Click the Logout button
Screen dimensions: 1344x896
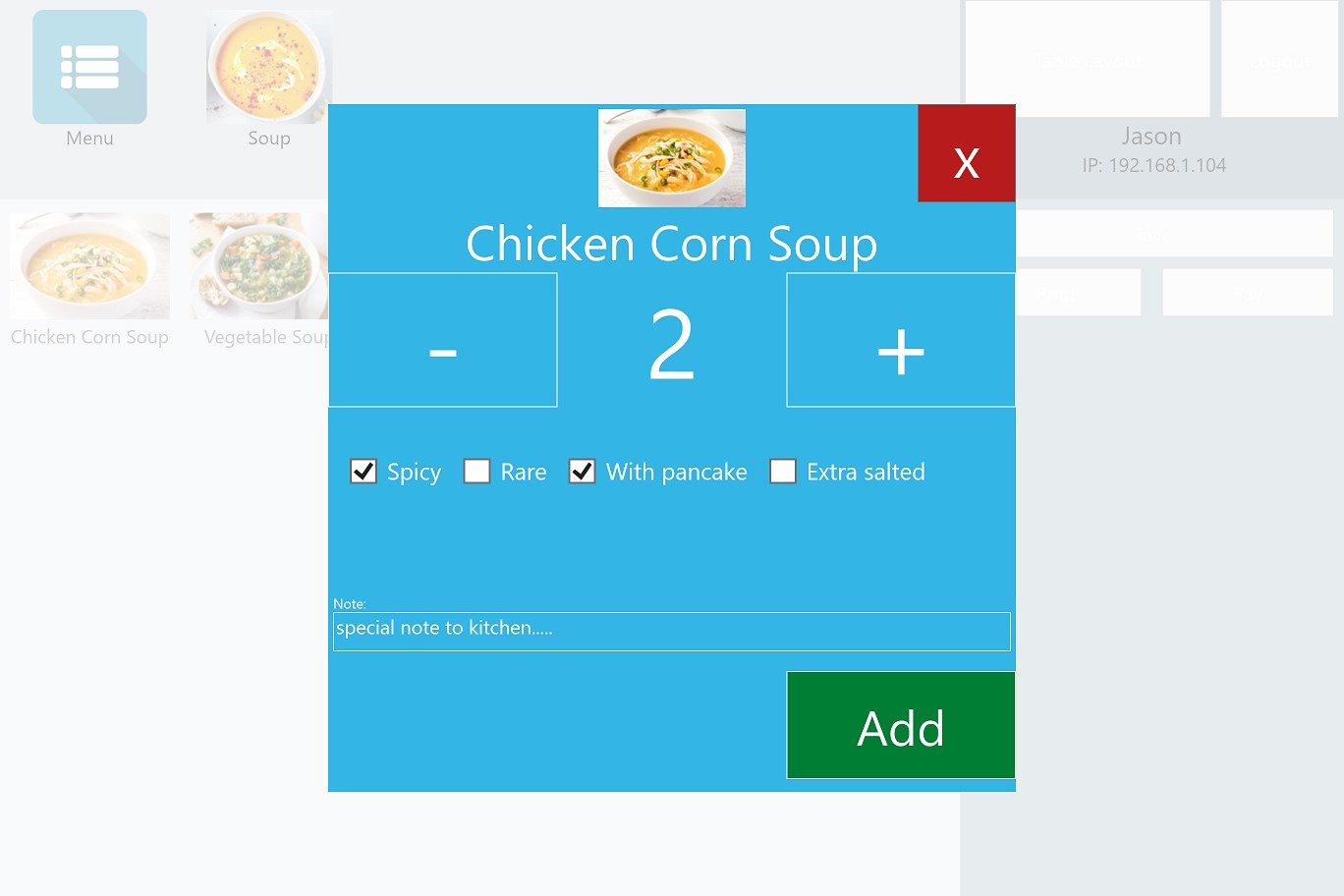tap(1280, 59)
